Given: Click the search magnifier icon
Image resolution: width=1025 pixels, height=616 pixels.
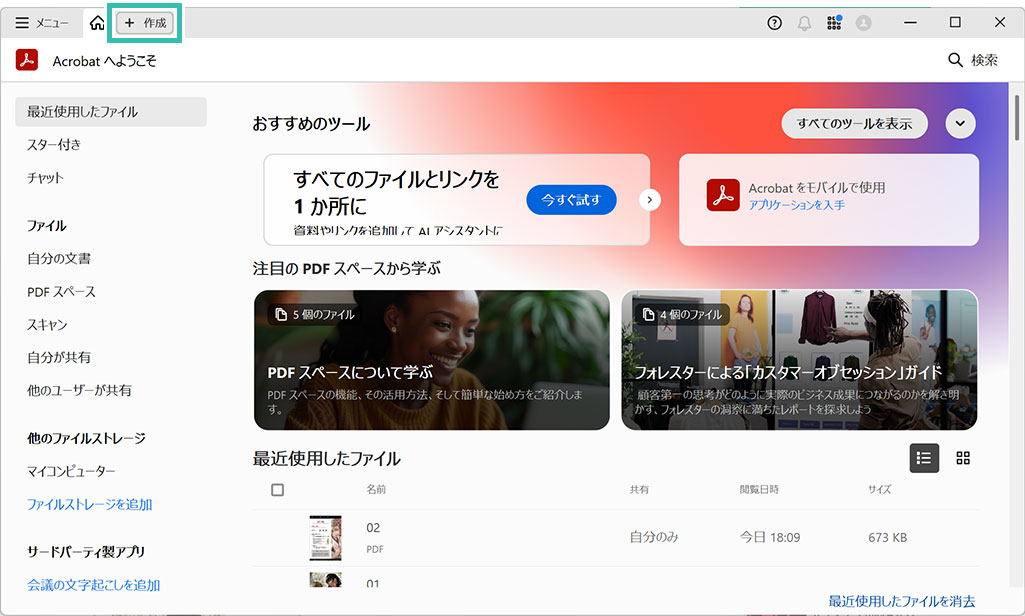Looking at the screenshot, I should click(955, 61).
